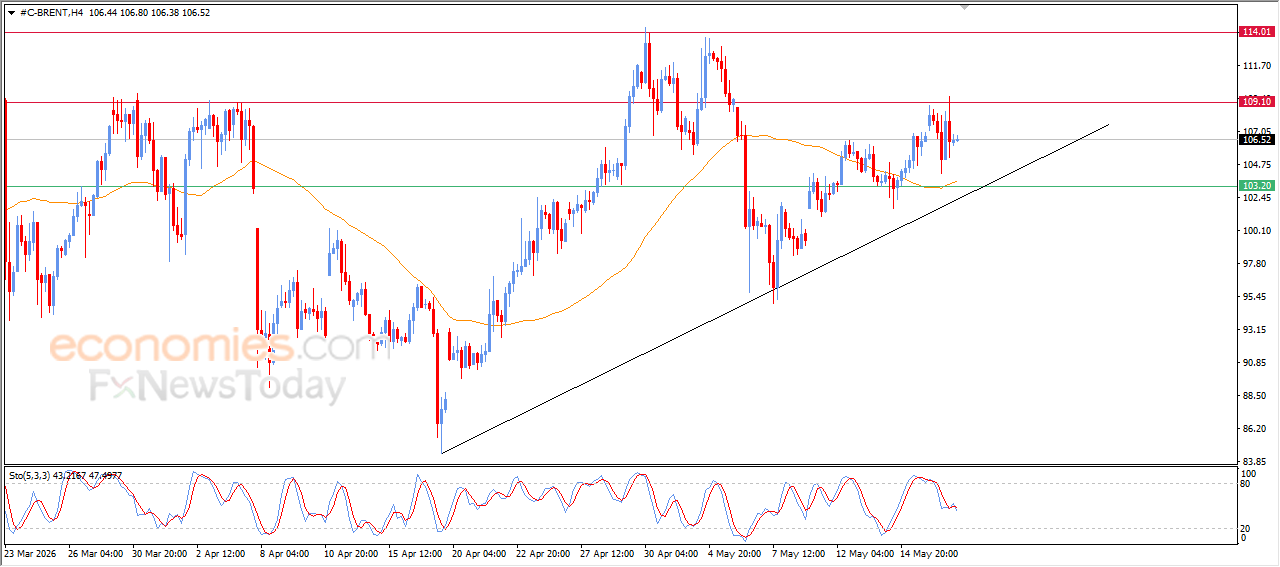Click the 14 May 20:00 time axis label
The image size is (1280, 567).
point(933,553)
